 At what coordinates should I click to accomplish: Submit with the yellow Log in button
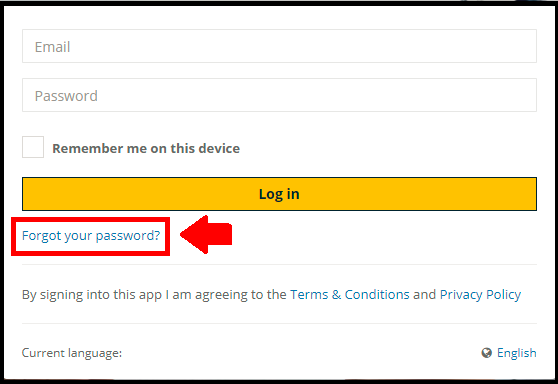[279, 194]
